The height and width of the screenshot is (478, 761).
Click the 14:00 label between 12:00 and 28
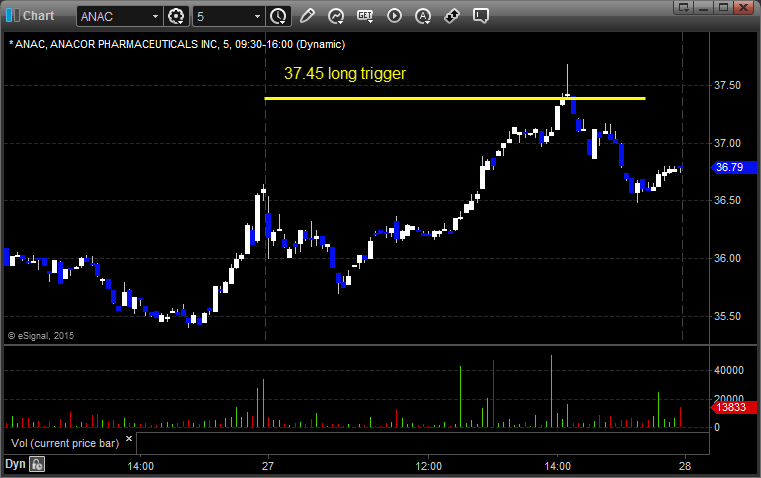click(x=557, y=466)
